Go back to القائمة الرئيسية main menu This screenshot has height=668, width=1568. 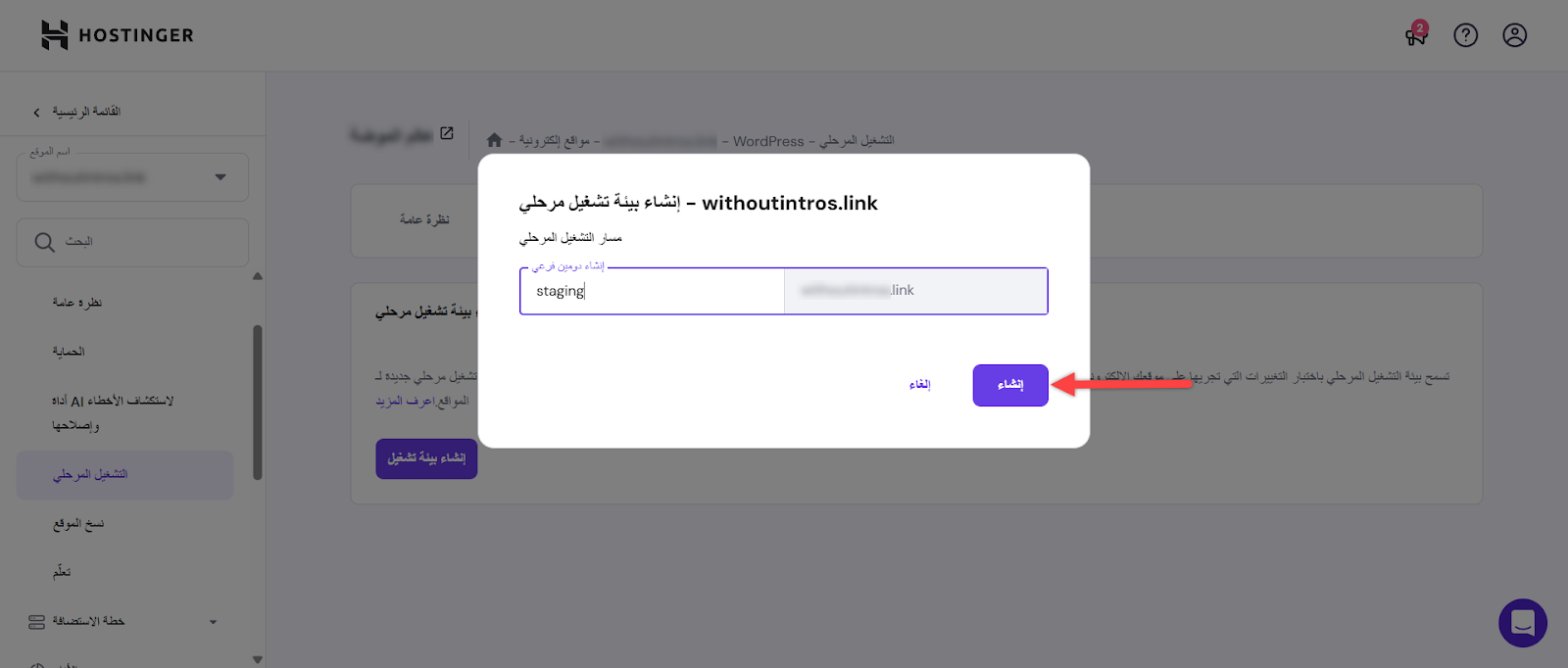pos(76,112)
